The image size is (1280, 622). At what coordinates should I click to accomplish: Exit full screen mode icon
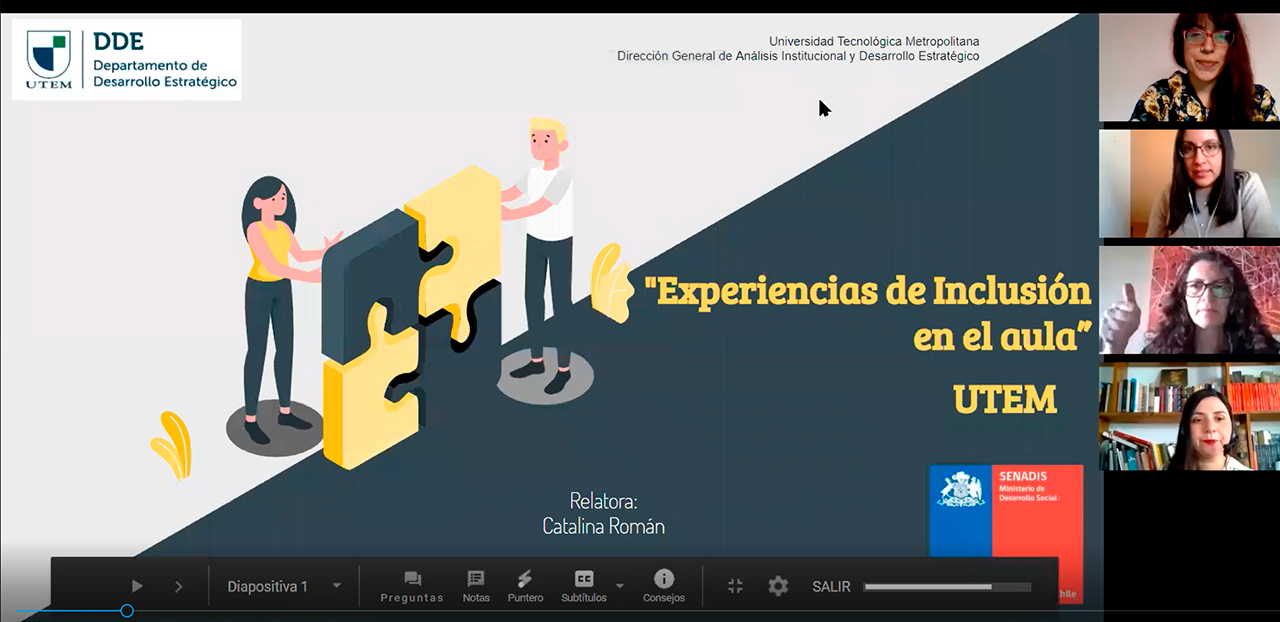click(735, 587)
